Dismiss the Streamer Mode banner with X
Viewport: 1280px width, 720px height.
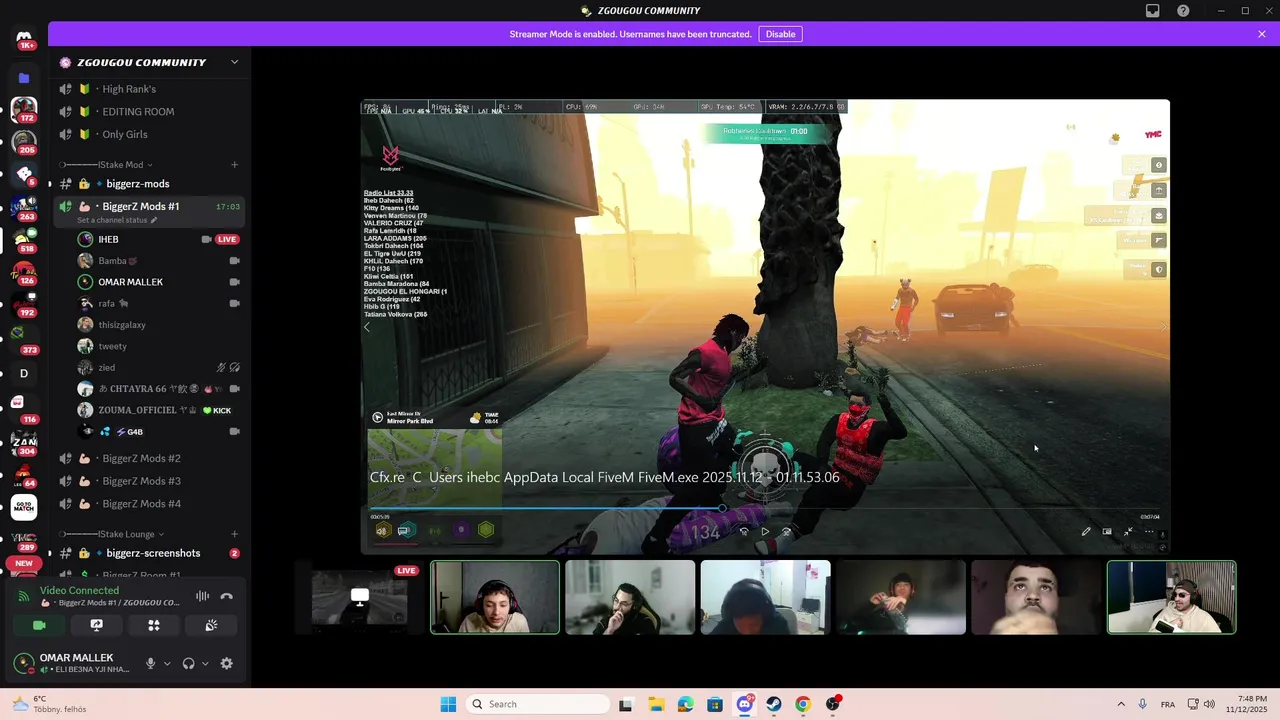[x=1262, y=34]
